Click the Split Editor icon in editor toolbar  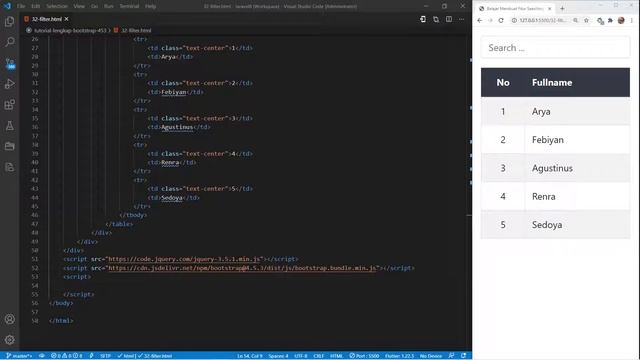(x=449, y=19)
